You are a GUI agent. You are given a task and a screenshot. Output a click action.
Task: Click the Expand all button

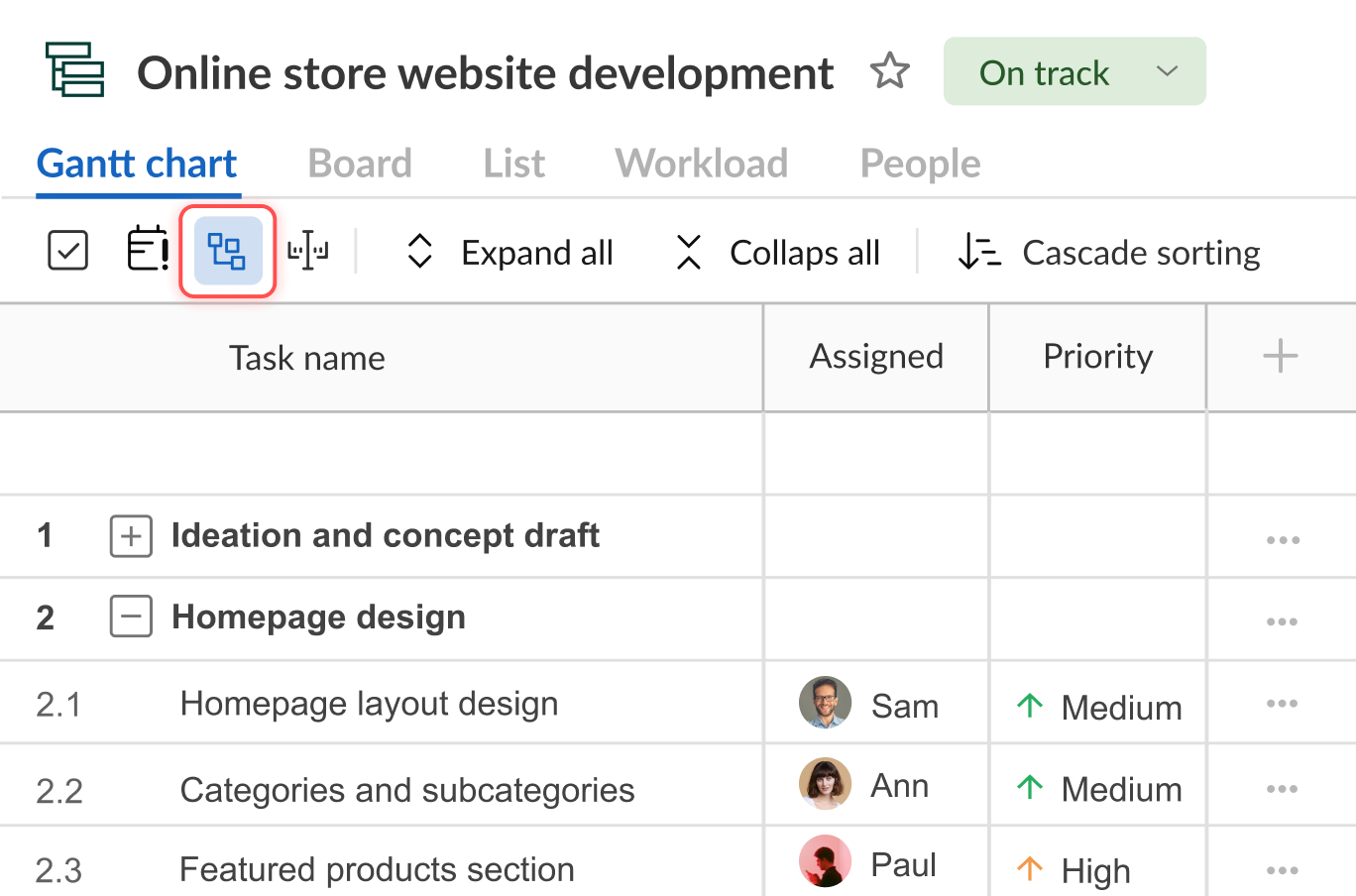coord(536,252)
